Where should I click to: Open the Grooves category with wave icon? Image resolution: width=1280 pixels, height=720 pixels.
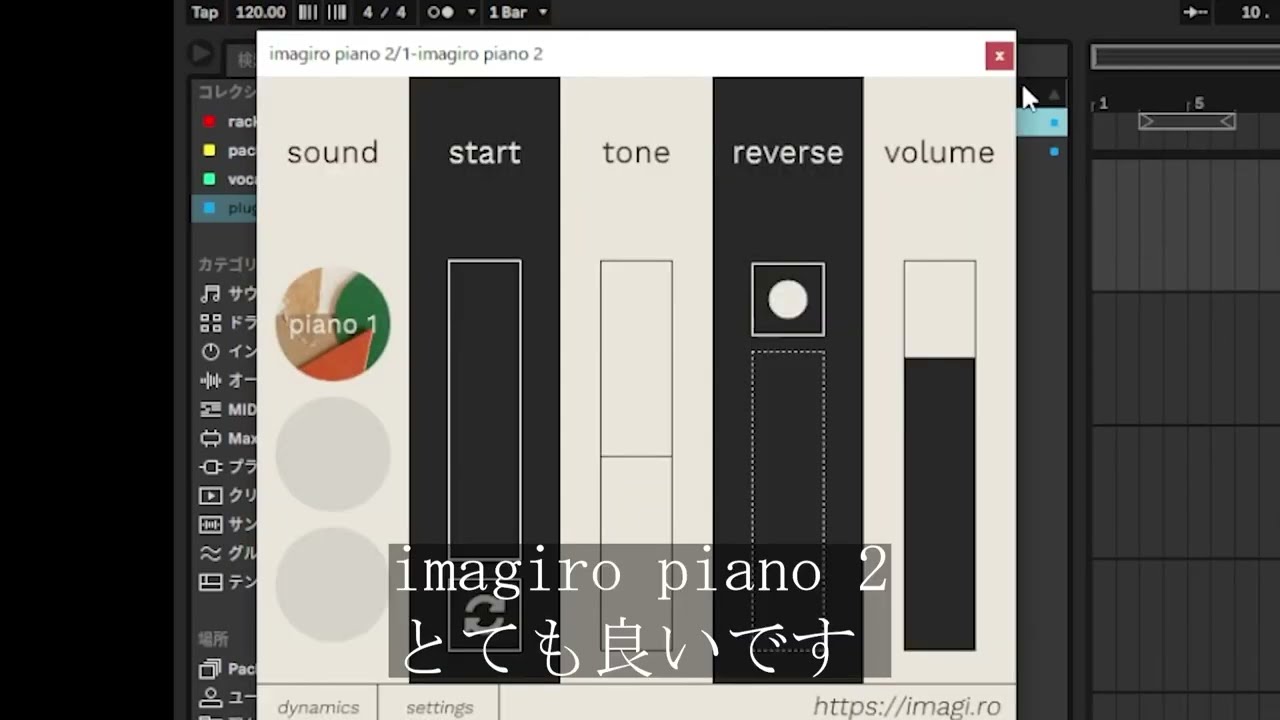click(x=227, y=553)
